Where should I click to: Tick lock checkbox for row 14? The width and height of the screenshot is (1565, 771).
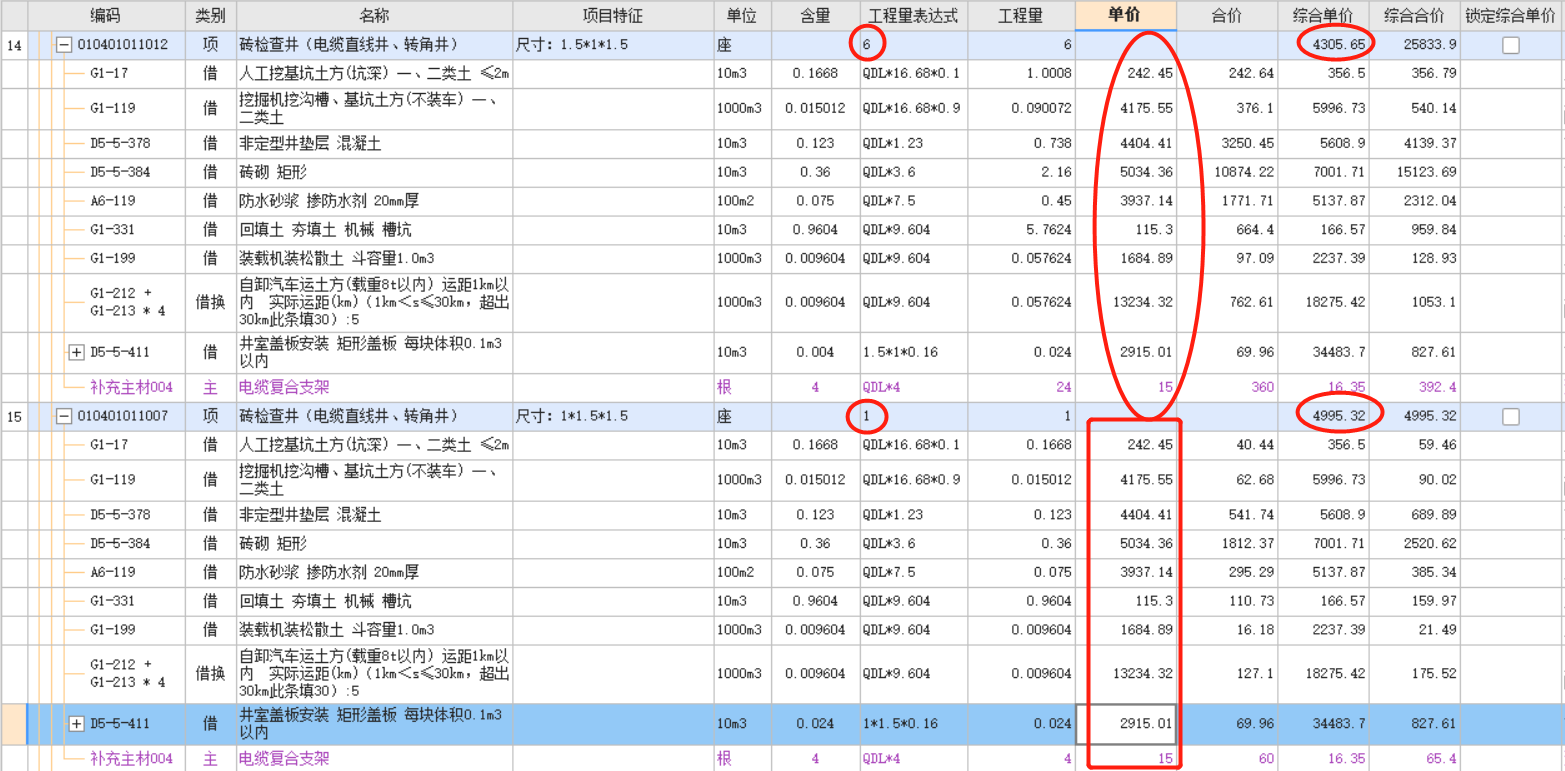point(1511,45)
